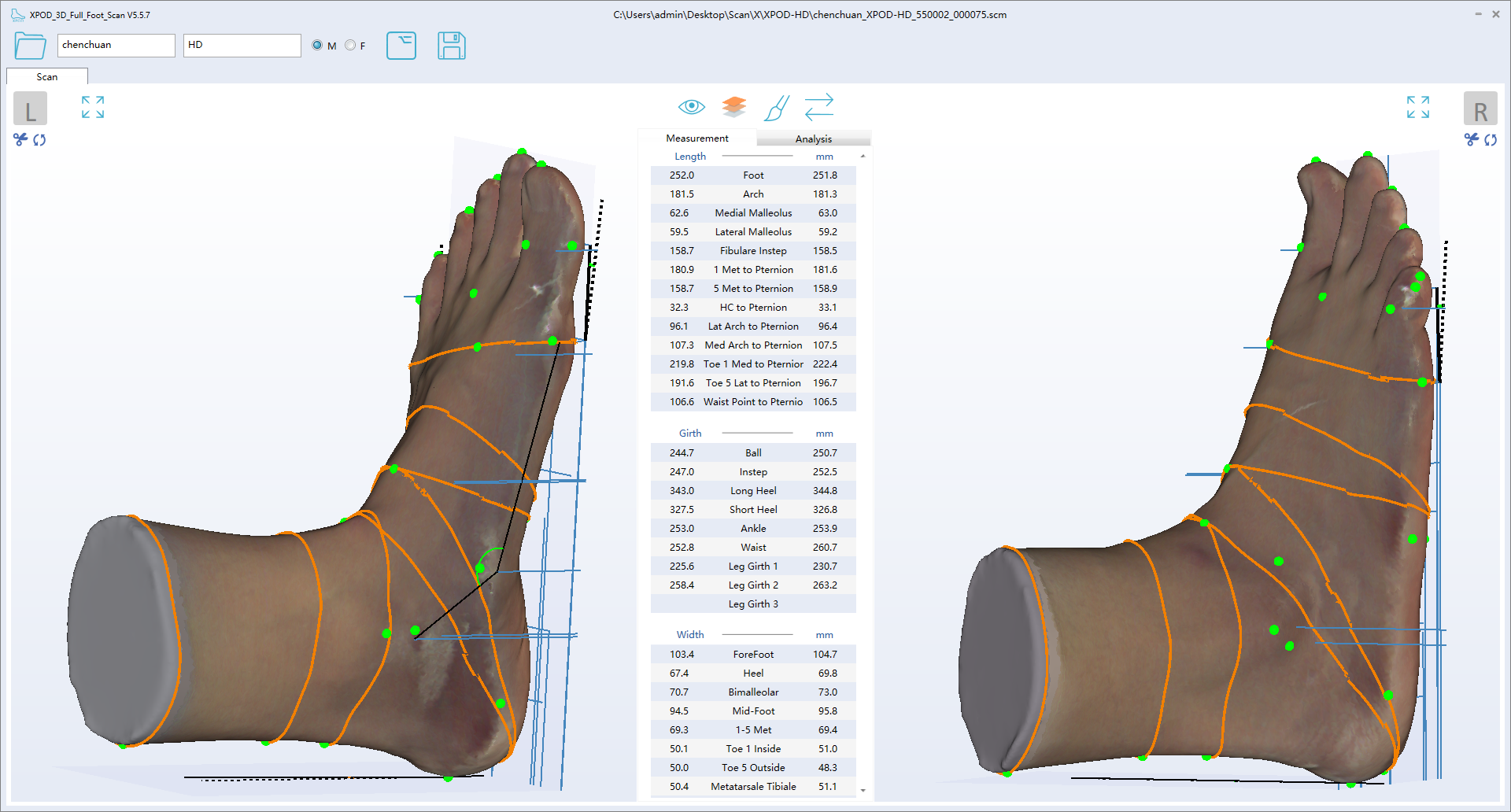Click the Scan tab
This screenshot has width=1511, height=812.
pyautogui.click(x=47, y=77)
